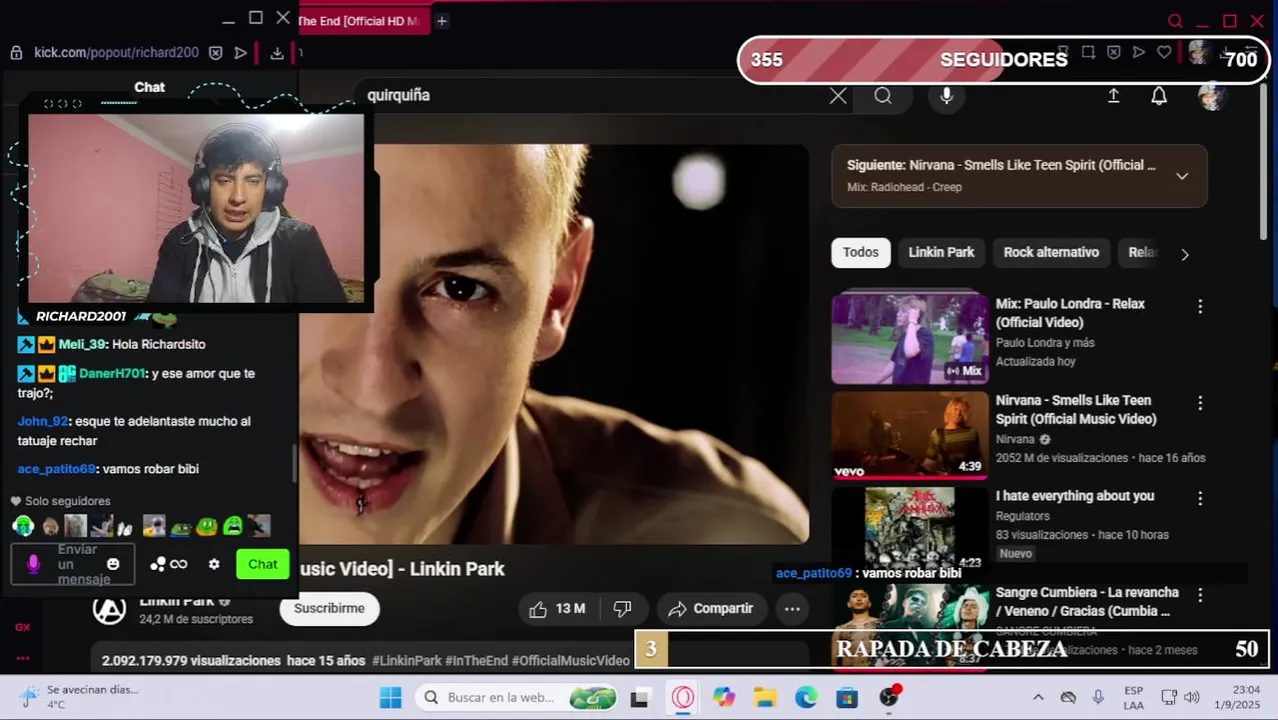Share the video with Compartir button
The height and width of the screenshot is (720, 1278).
coord(710,609)
